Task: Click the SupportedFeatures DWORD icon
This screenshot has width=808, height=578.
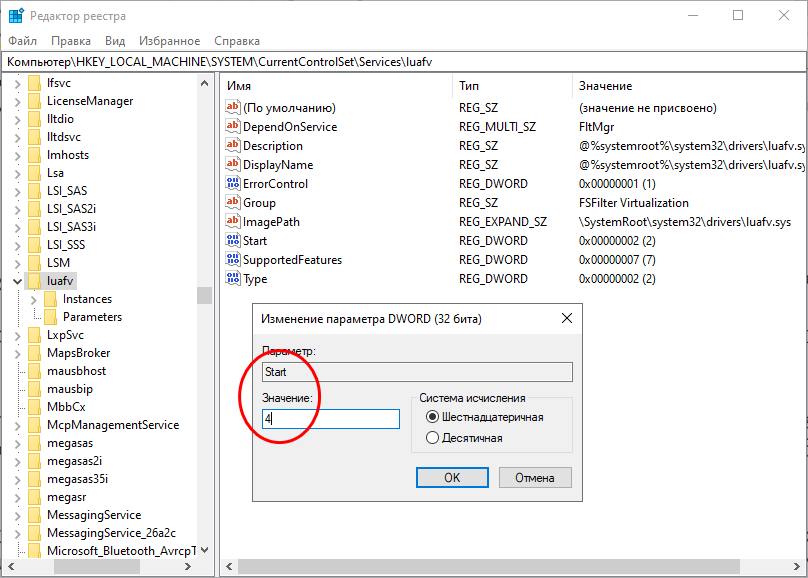Action: point(232,260)
